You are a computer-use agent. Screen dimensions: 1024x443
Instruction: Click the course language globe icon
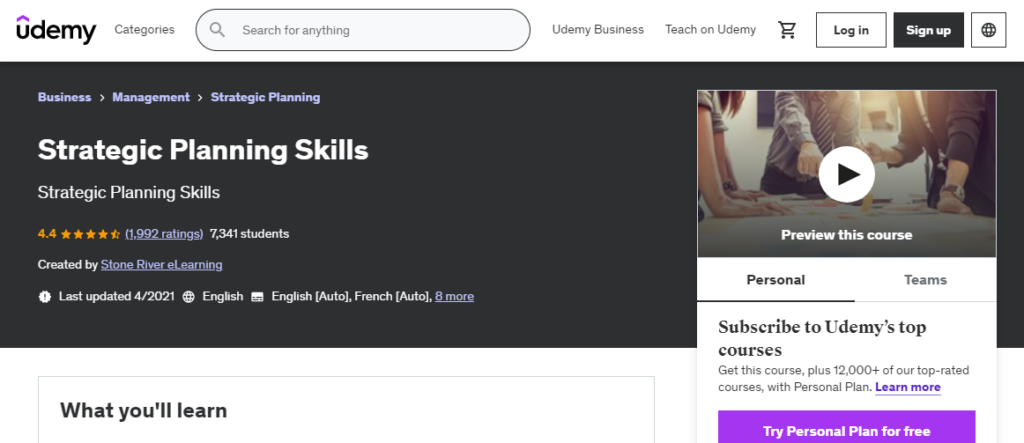pyautogui.click(x=189, y=297)
